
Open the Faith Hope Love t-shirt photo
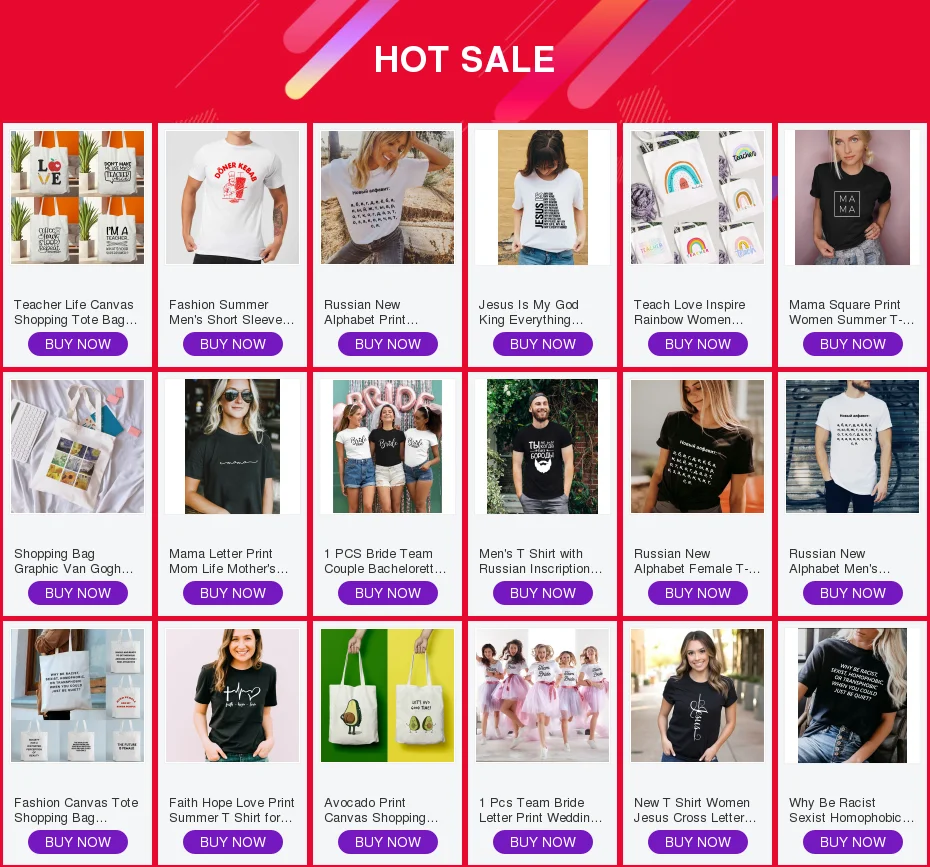click(x=232, y=696)
